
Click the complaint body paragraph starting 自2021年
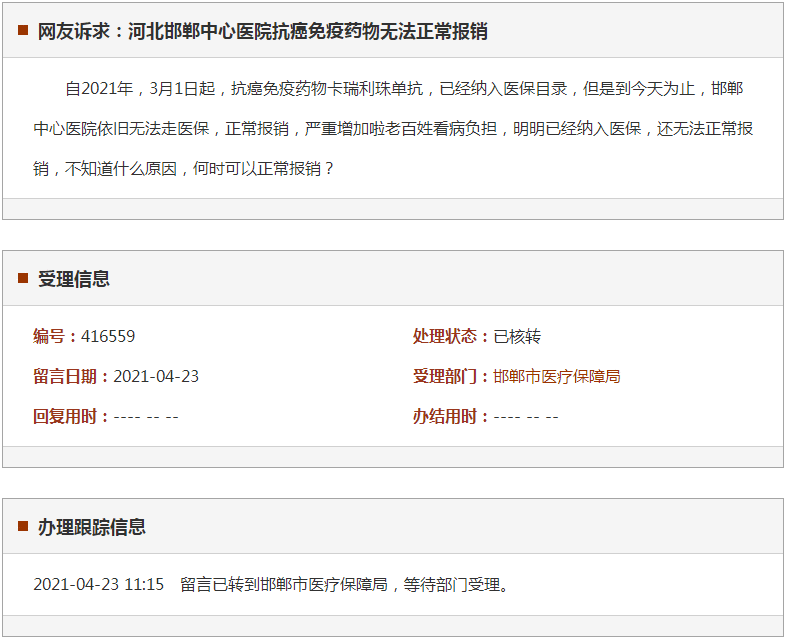tap(393, 129)
